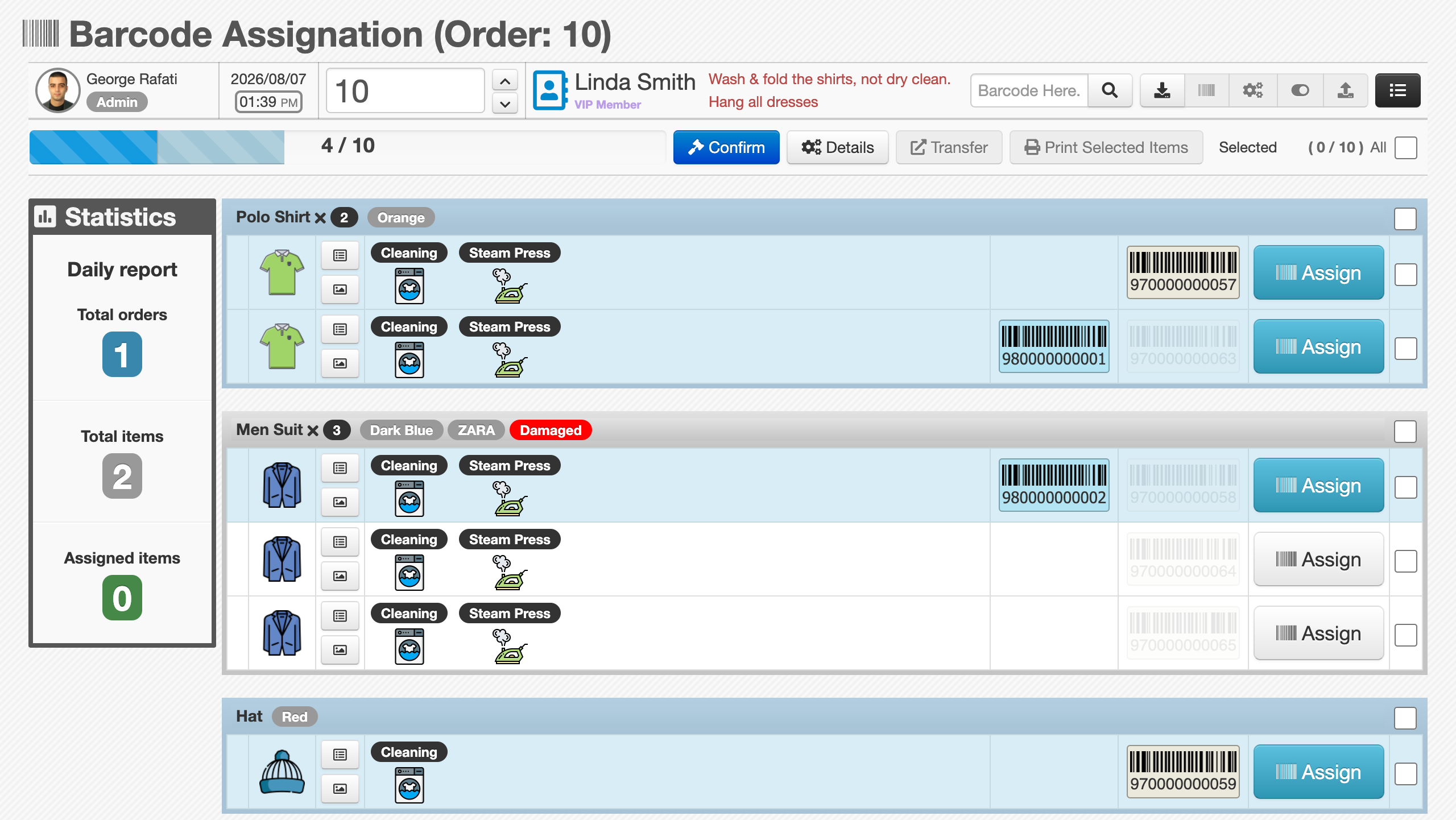Image resolution: width=1456 pixels, height=820 pixels.
Task: Increase the order number with up arrow
Action: point(505,80)
